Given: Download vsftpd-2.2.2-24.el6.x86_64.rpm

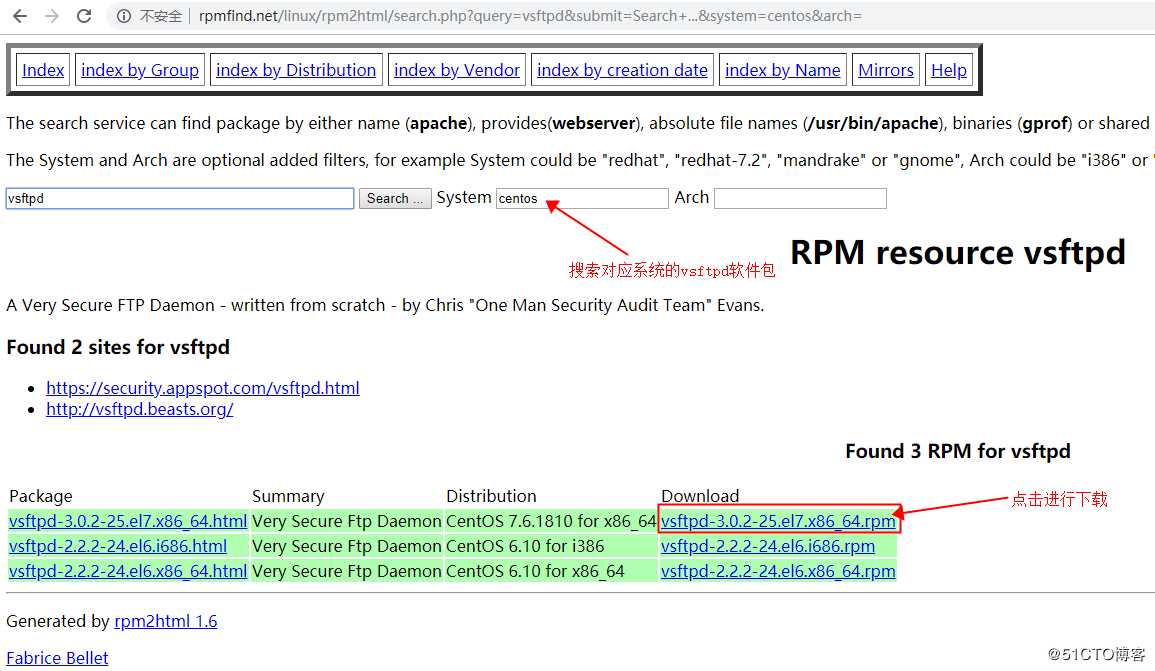Looking at the screenshot, I should [778, 571].
